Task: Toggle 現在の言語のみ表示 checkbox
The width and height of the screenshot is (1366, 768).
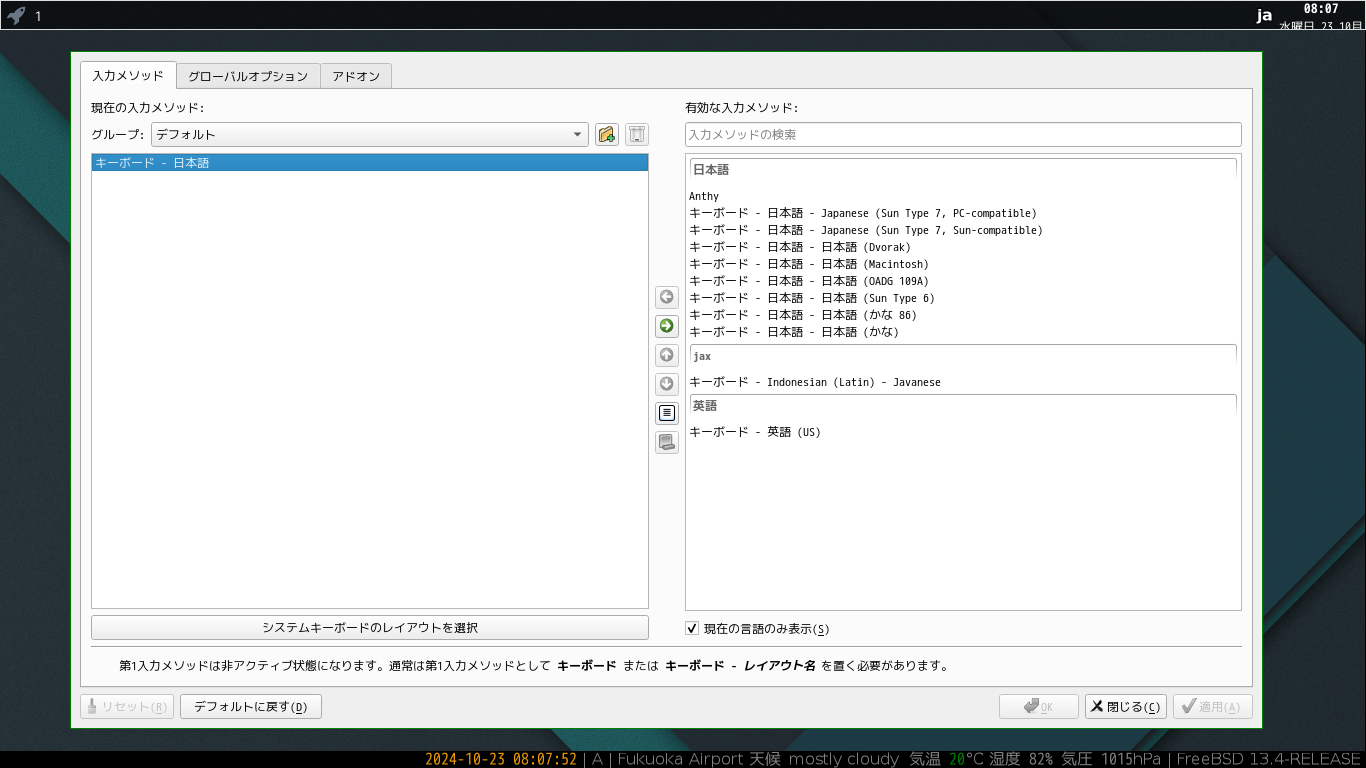Action: pos(692,628)
